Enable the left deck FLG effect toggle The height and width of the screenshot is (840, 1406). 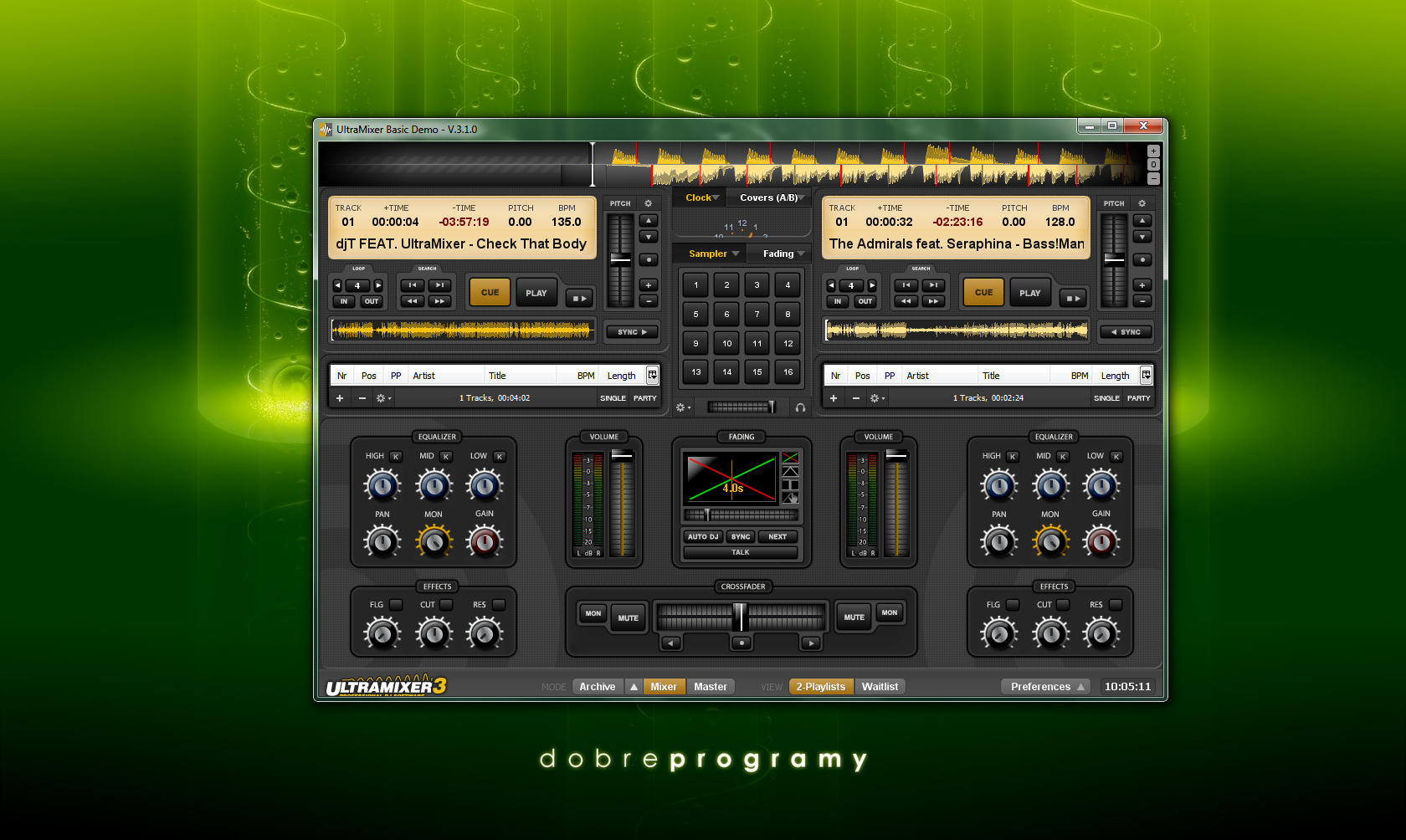pos(396,604)
